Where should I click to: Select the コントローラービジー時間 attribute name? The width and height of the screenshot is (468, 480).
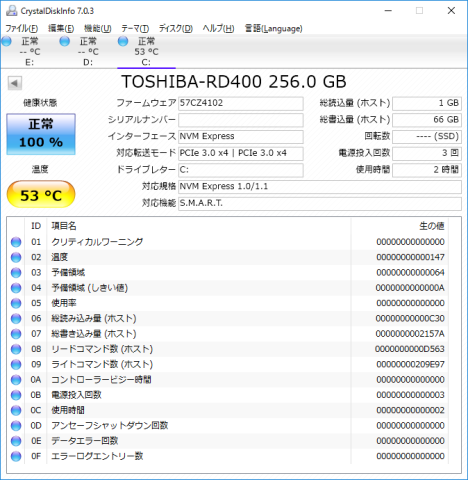pyautogui.click(x=101, y=380)
